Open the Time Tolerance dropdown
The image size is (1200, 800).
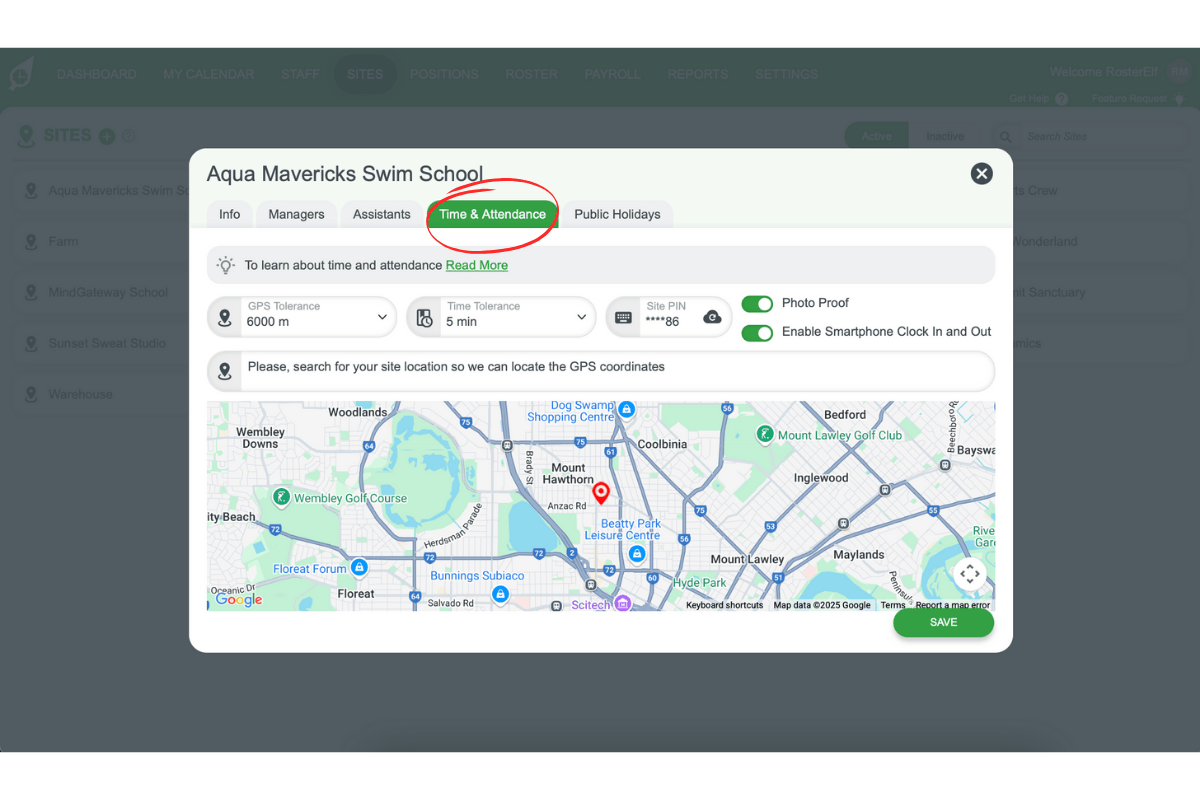point(581,316)
